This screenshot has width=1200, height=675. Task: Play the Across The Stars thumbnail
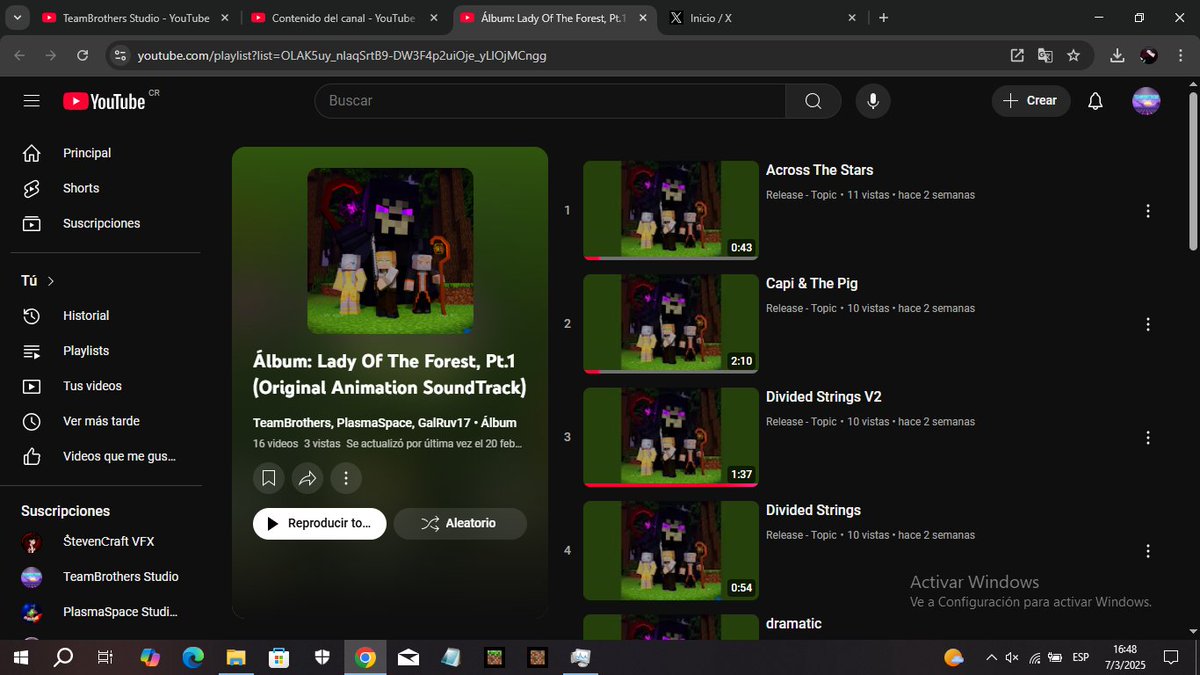(x=671, y=210)
